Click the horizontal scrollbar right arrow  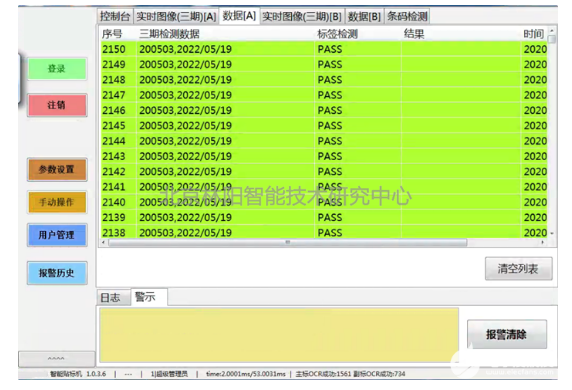[542, 242]
